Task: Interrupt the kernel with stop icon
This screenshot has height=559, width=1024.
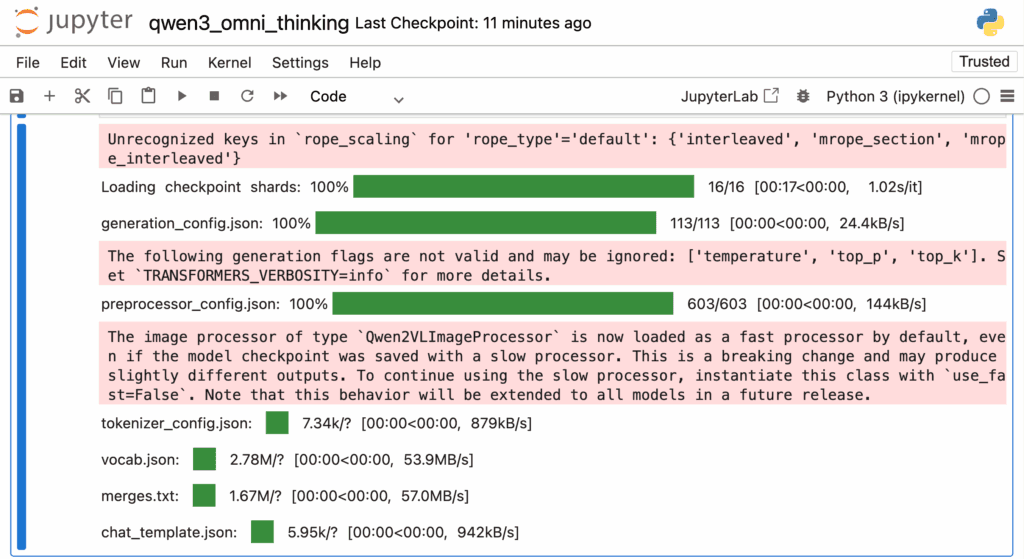Action: pos(214,96)
